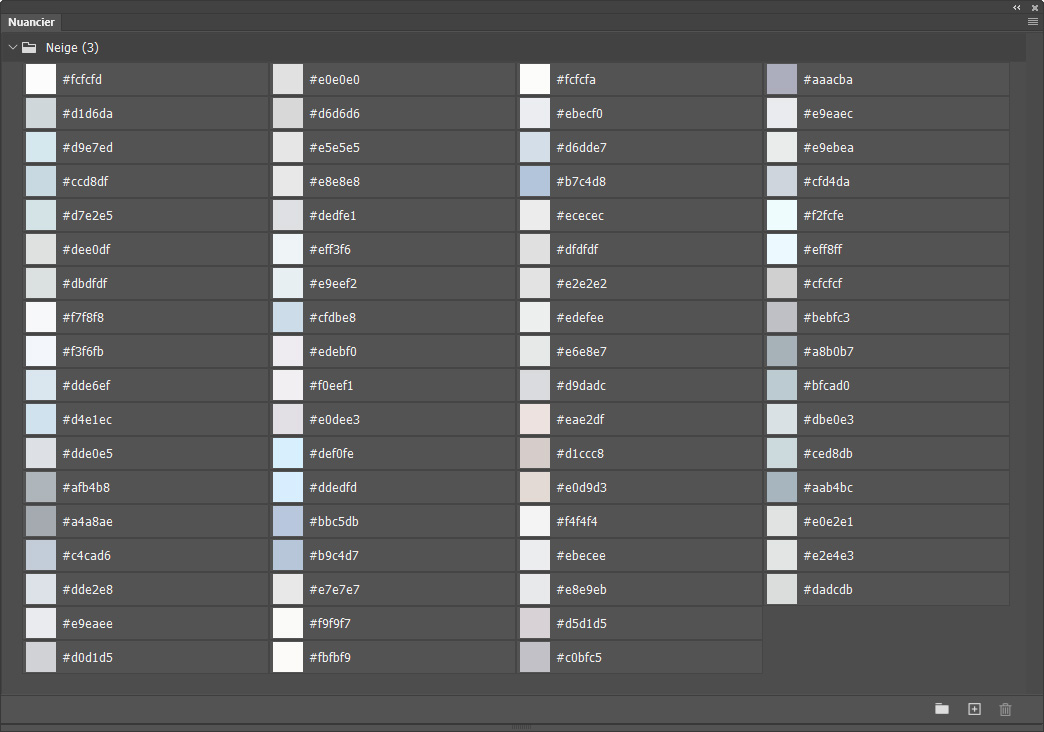Viewport: 1044px width, 732px height.
Task: Select swatch labeled #def0fe
Action: click(x=288, y=454)
